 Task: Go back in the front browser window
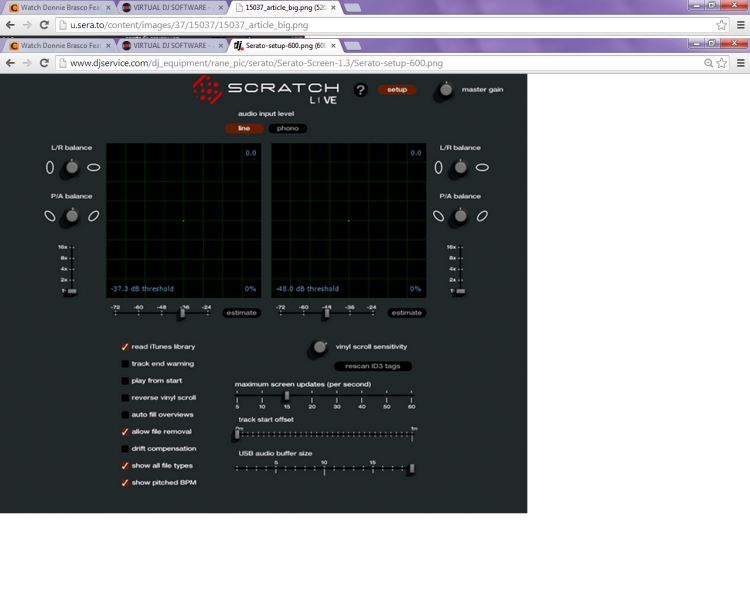(10, 63)
